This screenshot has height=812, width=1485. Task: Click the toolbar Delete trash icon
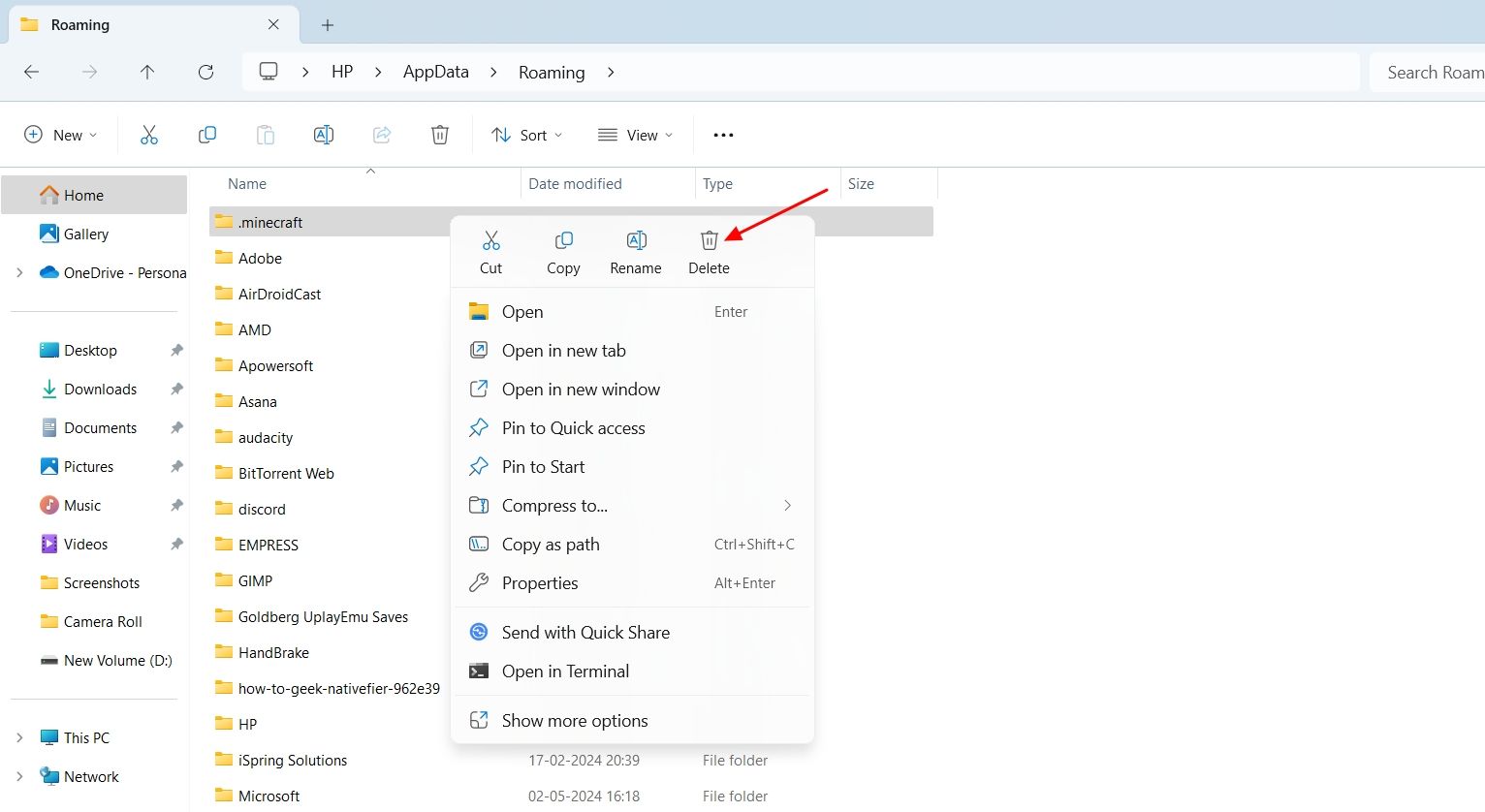[x=440, y=135]
